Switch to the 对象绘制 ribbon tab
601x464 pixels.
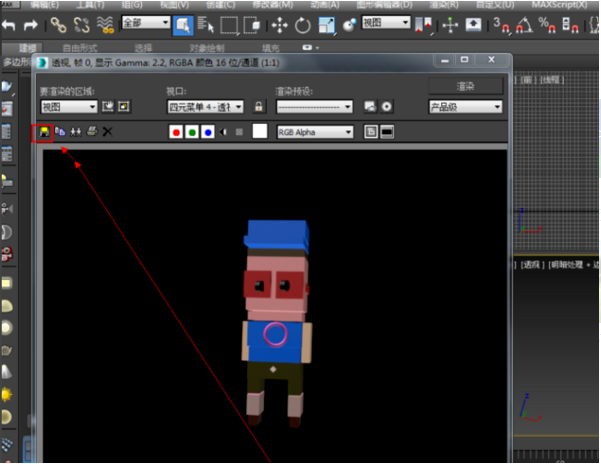207,48
